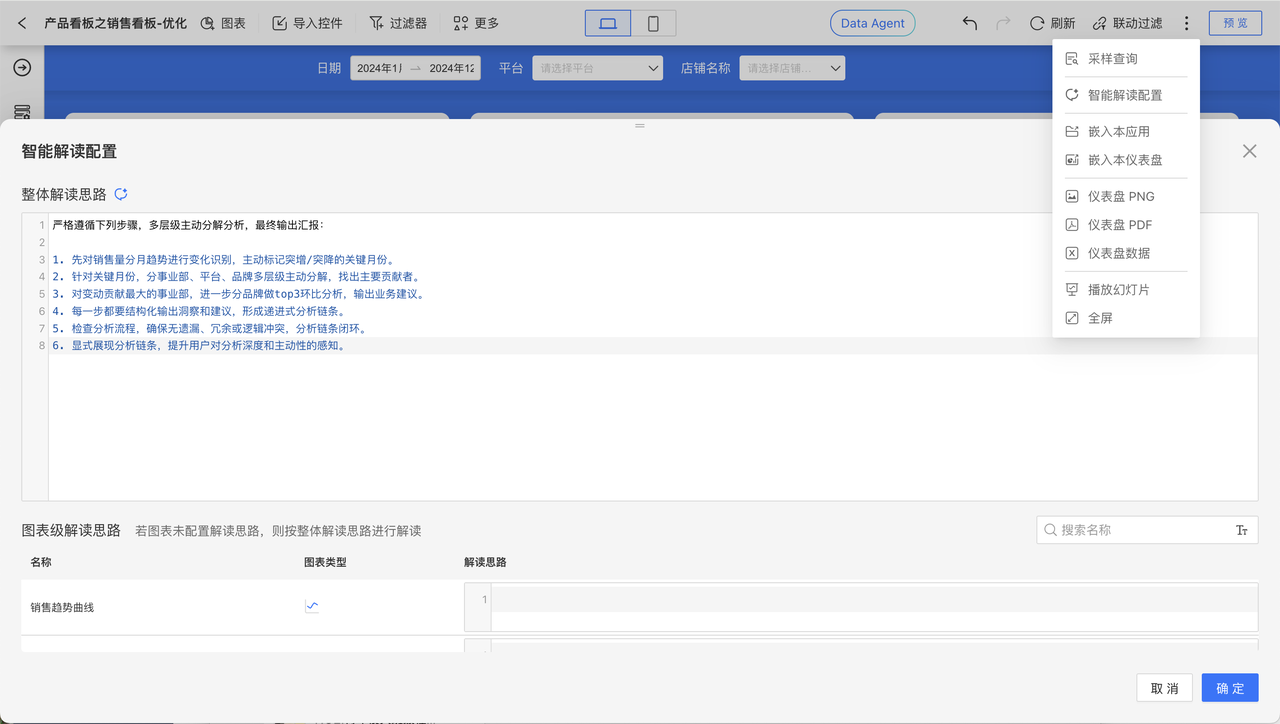Open the Data Agent assistant

872,23
